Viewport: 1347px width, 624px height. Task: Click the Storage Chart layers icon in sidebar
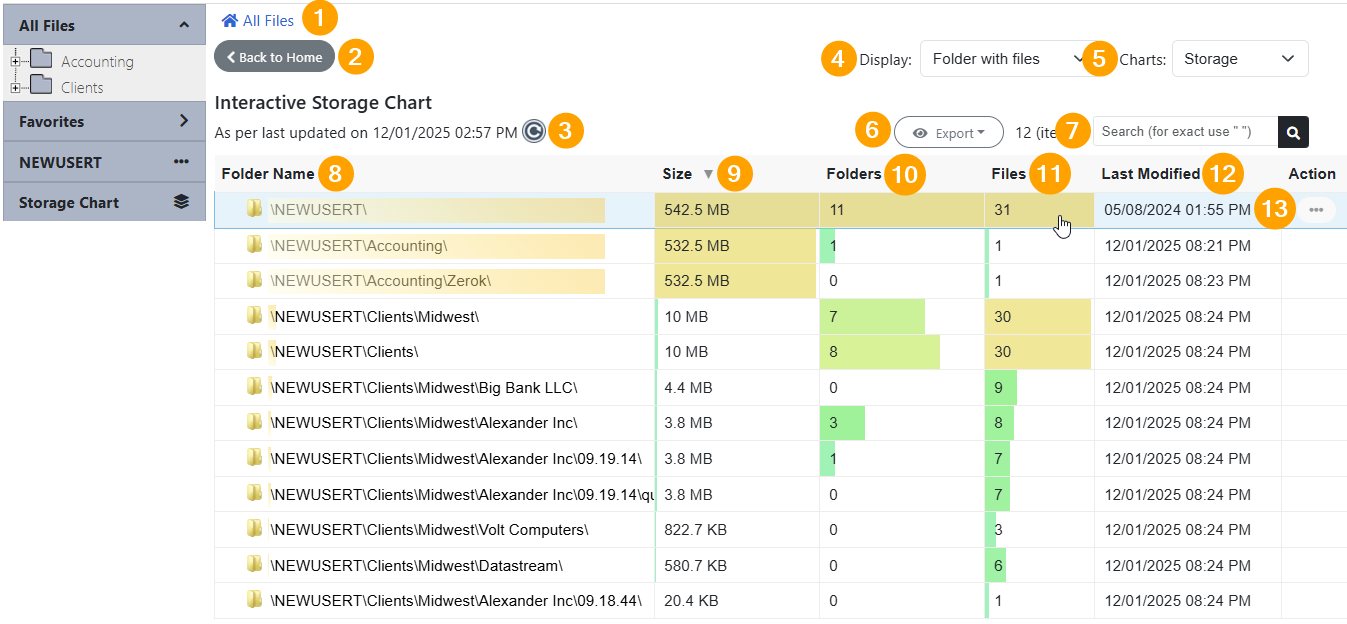181,202
